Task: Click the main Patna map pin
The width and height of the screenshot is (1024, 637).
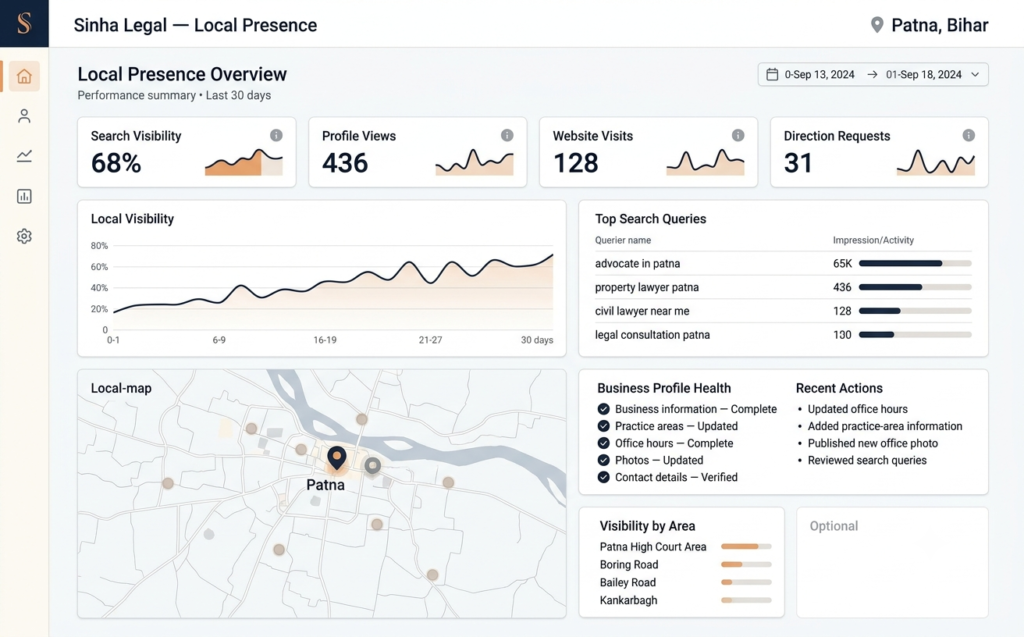Action: [x=337, y=459]
